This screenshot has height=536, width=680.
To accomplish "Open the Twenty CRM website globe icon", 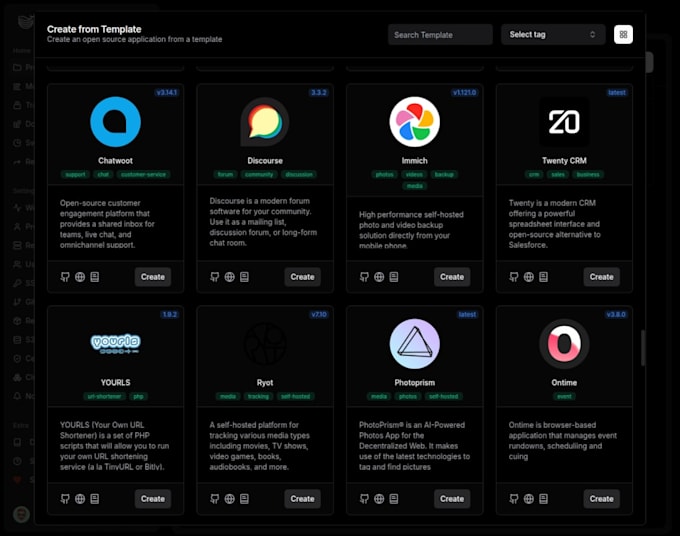I will pos(529,277).
